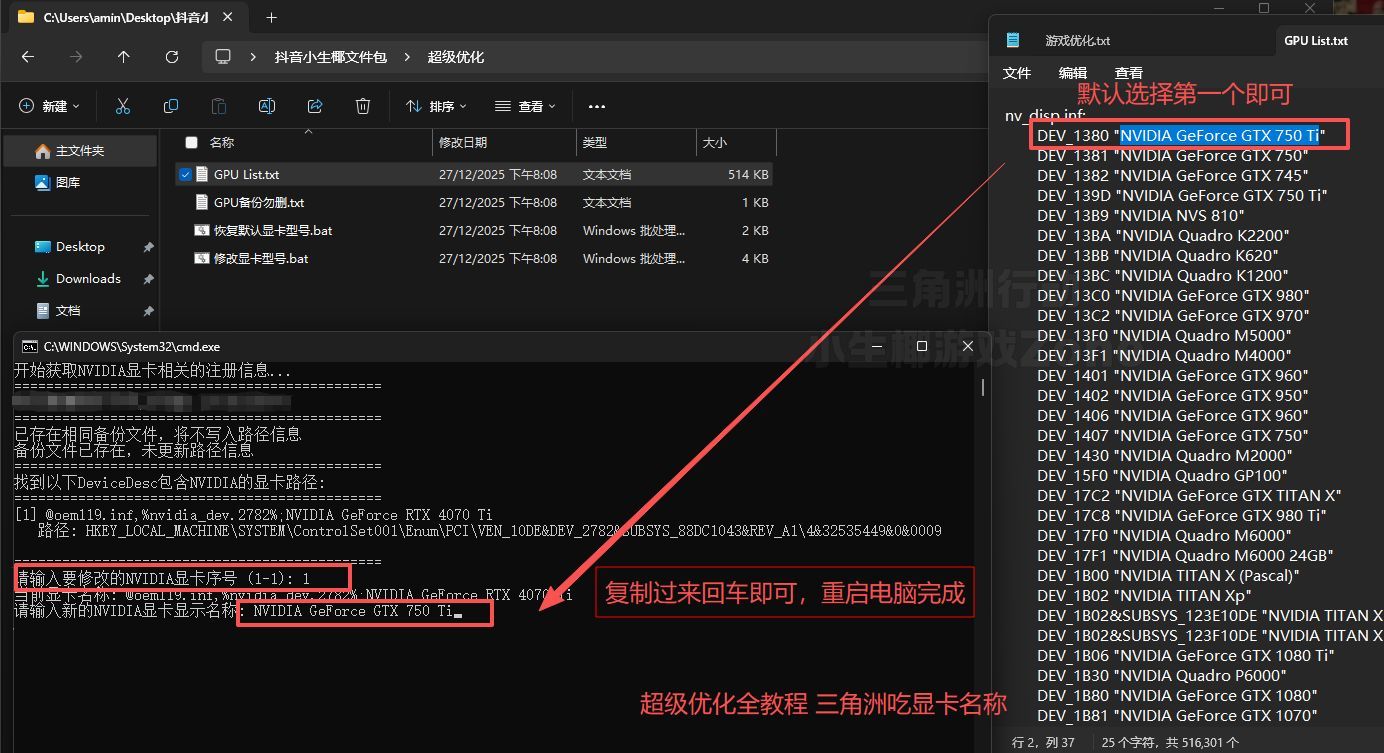Switch to 游戏优化.txt tab in Notepad
1384x753 pixels.
point(1077,40)
